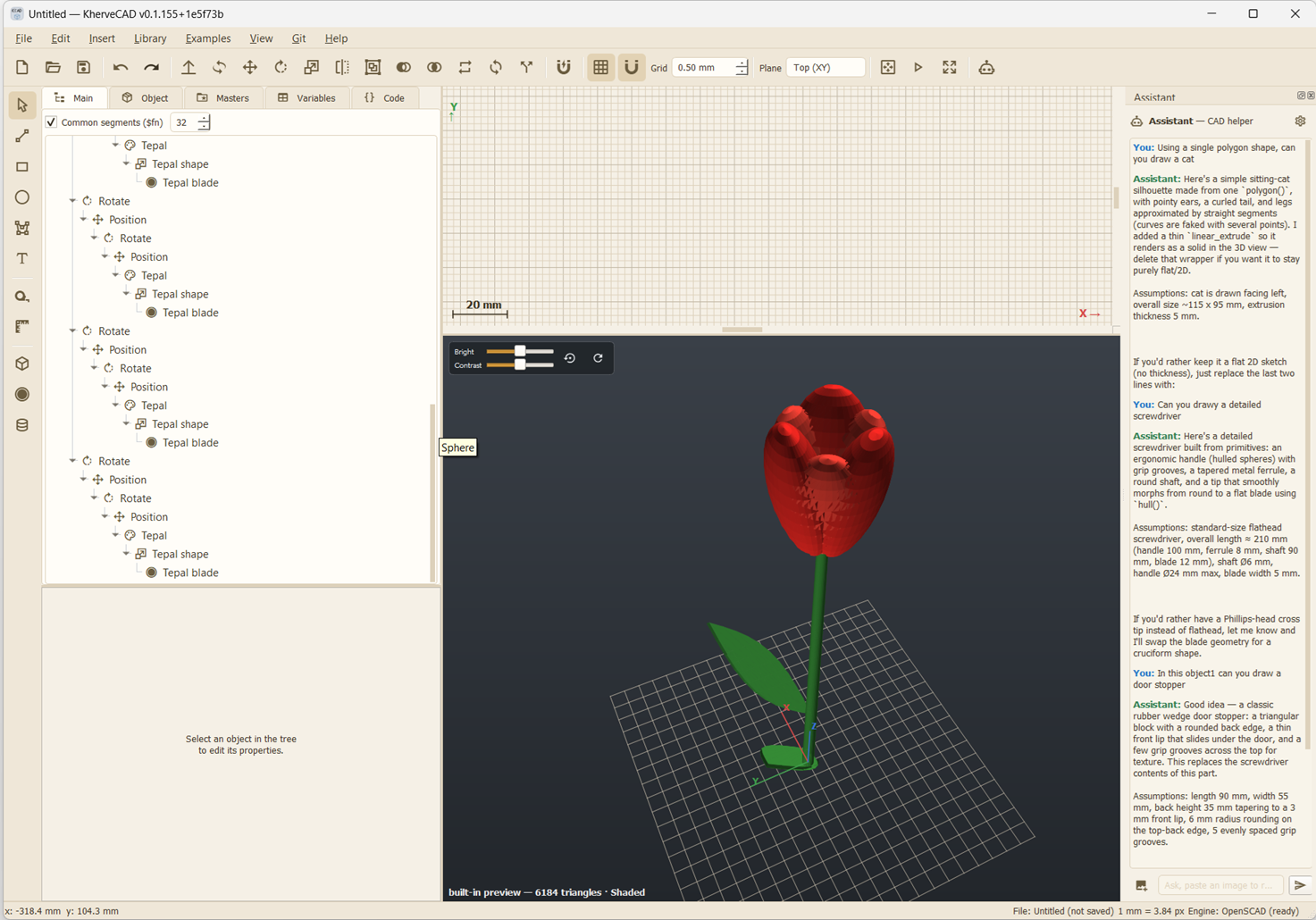The width and height of the screenshot is (1316, 920).
Task: Click the branching fork toolbar icon
Action: coord(526,68)
